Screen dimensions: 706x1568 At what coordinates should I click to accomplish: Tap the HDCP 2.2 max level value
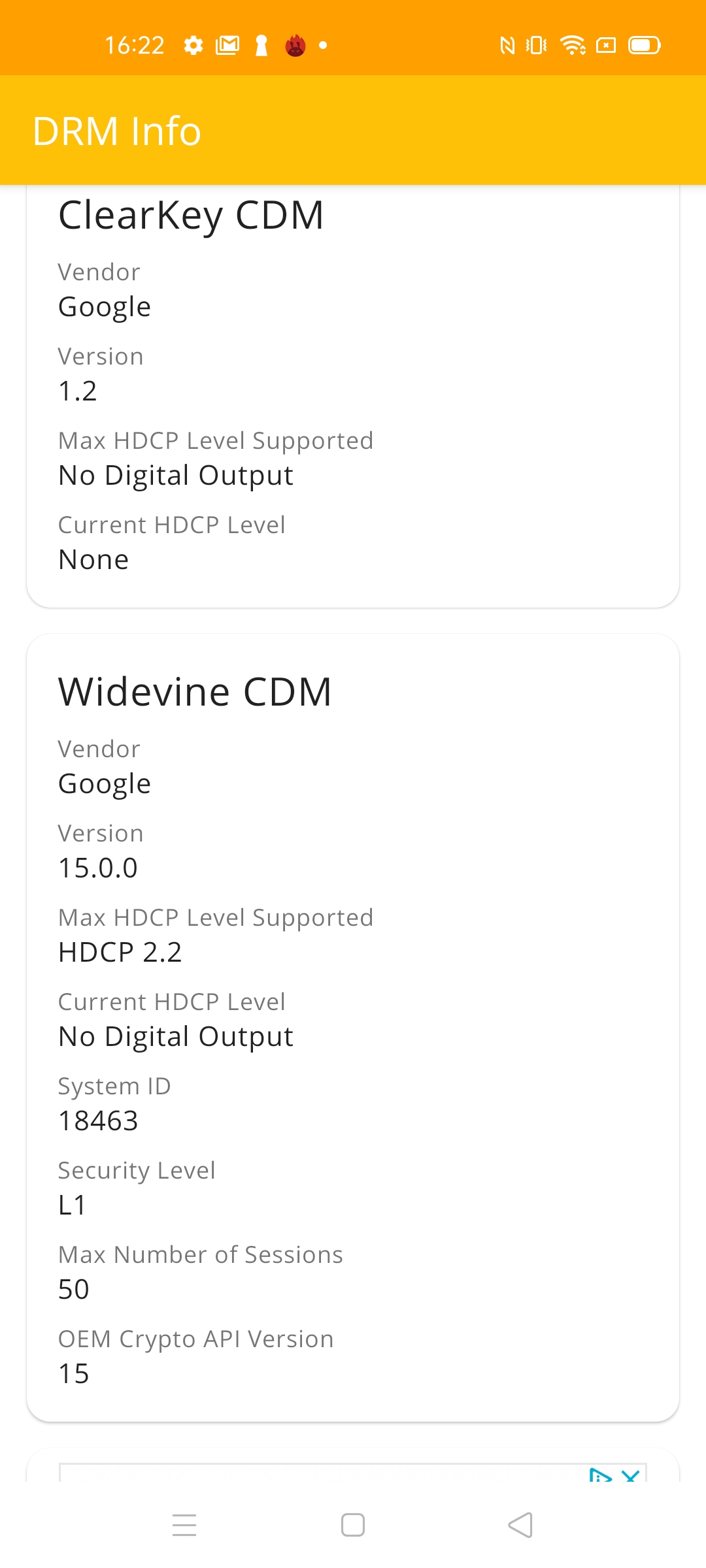120,952
